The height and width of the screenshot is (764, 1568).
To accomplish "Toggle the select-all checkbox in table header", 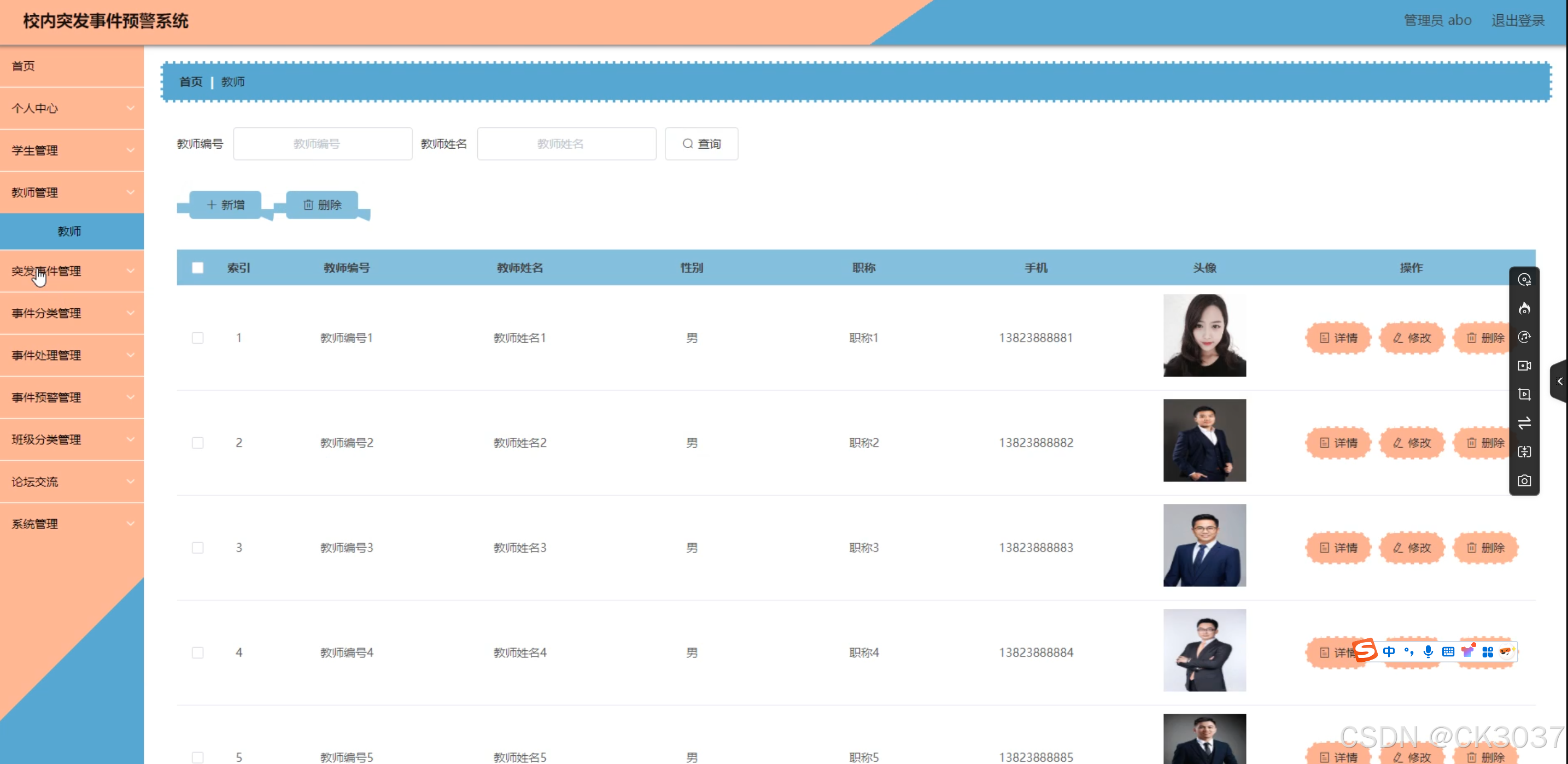I will coord(198,268).
